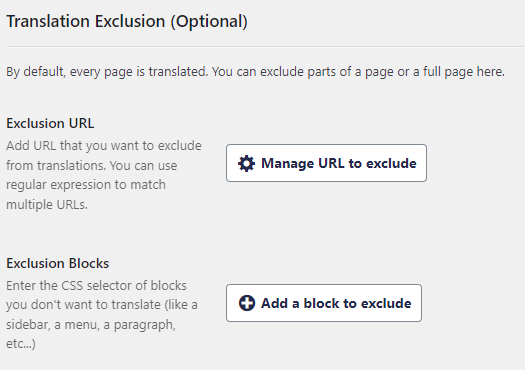Click the 'sidebar, a menu, a paragraph,' line
This screenshot has width=525, height=370.
91,324
